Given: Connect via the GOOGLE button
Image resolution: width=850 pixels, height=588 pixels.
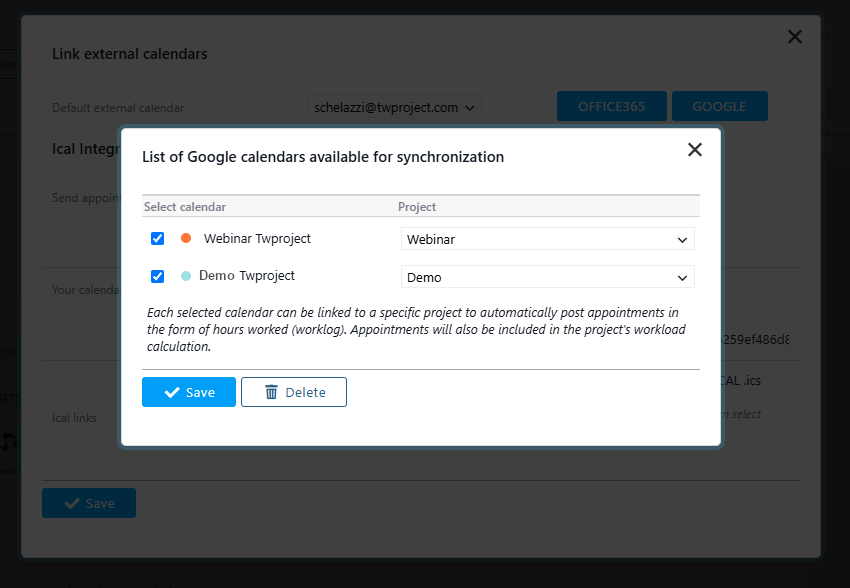Looking at the screenshot, I should point(719,105).
